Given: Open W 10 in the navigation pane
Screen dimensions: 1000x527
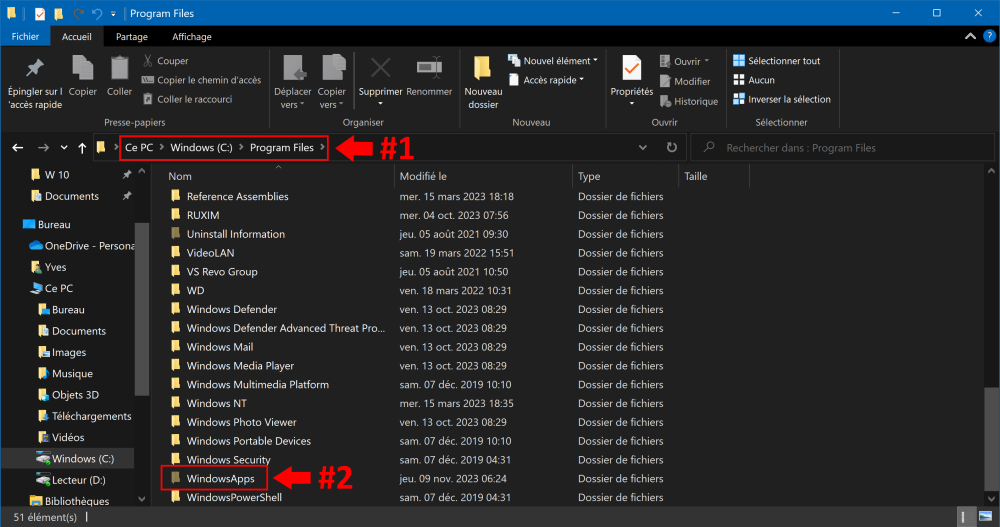Looking at the screenshot, I should (x=57, y=175).
